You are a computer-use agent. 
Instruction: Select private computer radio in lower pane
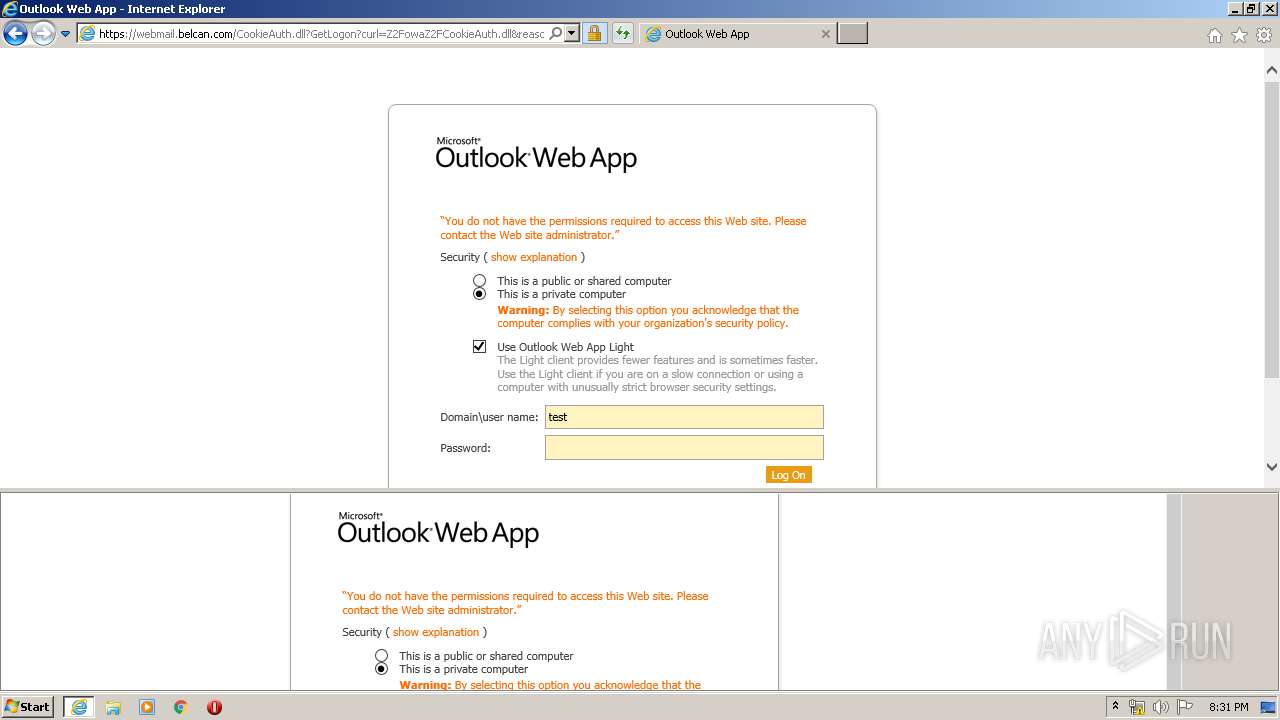(382, 669)
